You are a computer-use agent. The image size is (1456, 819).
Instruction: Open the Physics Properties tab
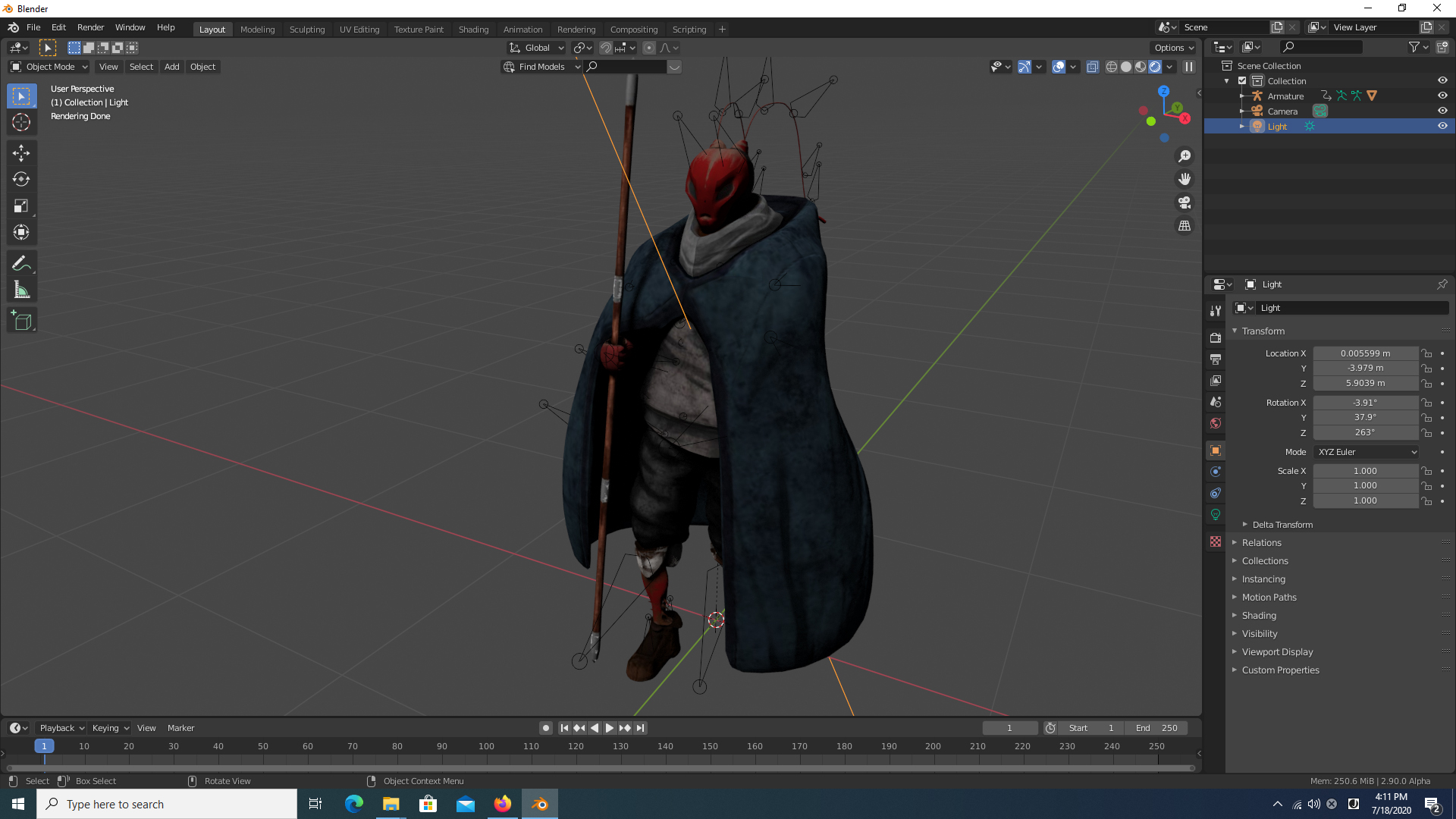pyautogui.click(x=1216, y=493)
